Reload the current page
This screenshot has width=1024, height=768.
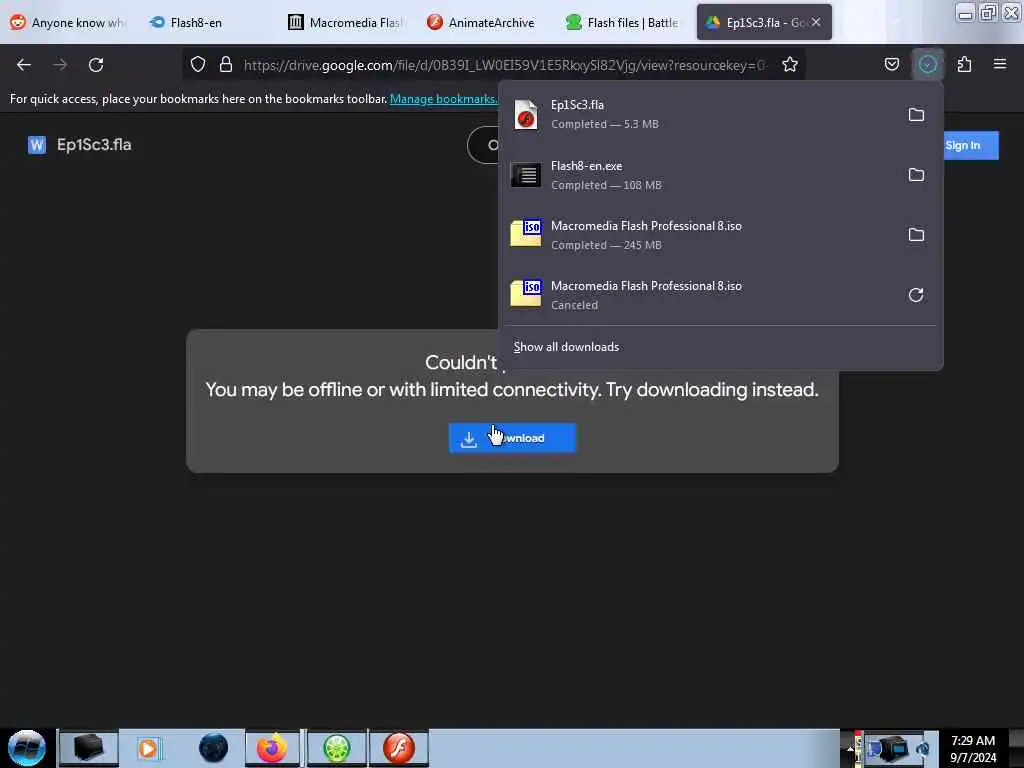[x=96, y=65]
